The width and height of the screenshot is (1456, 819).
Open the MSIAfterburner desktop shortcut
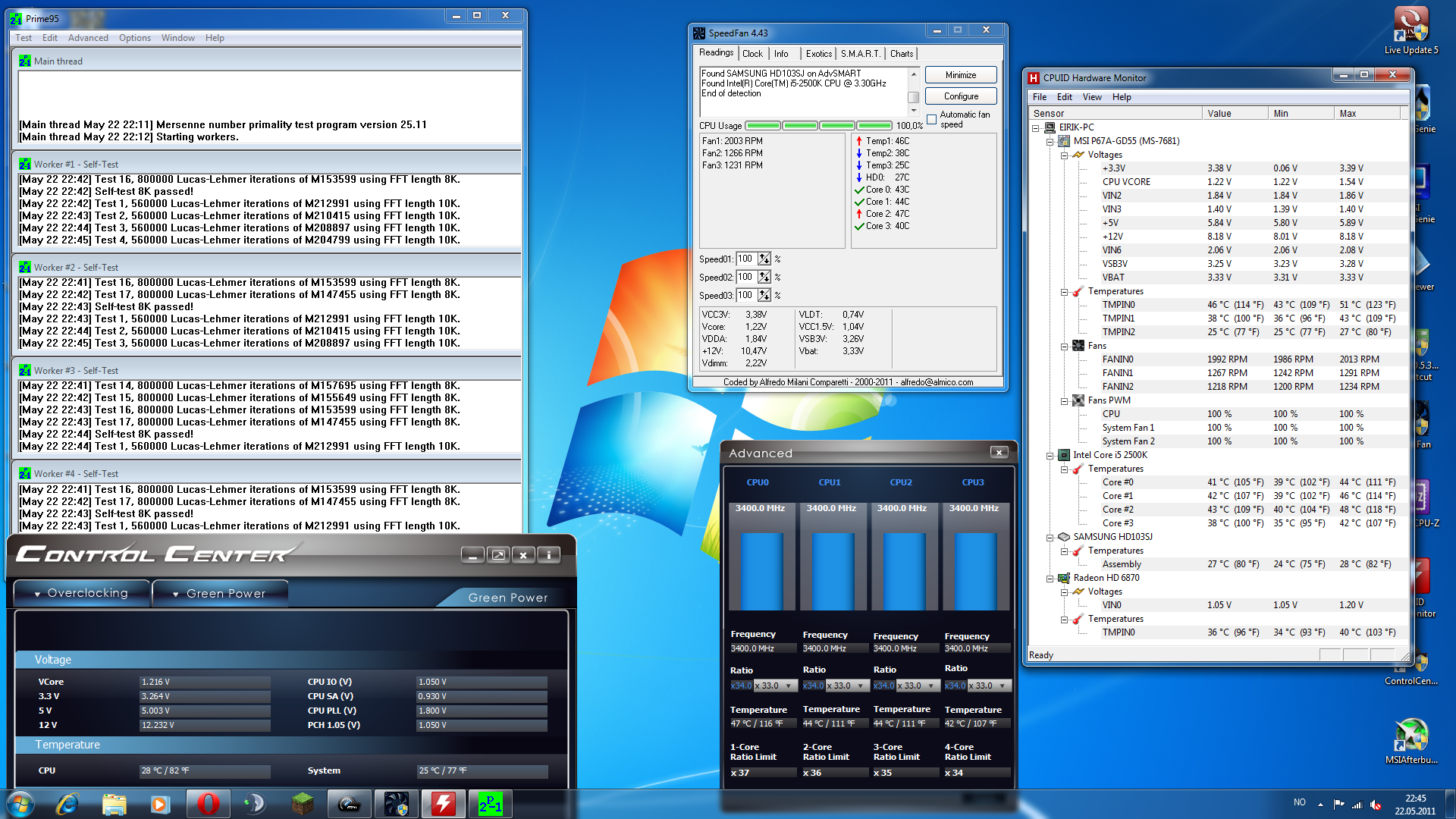point(1411,741)
